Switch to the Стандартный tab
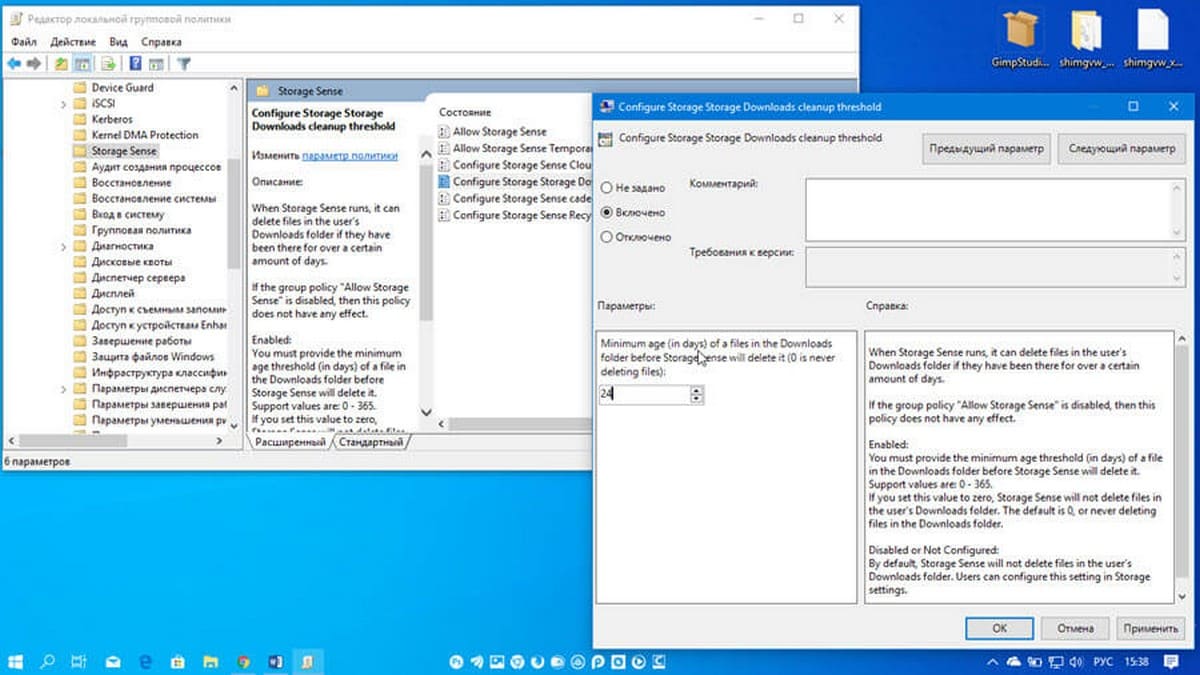The width and height of the screenshot is (1200, 675). click(371, 441)
